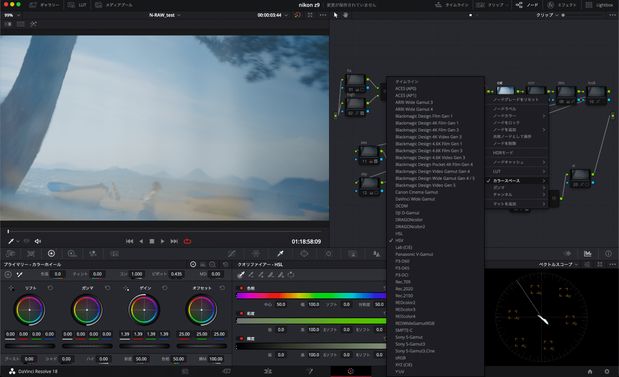The height and width of the screenshot is (377, 619).
Task: Open the N-RAW_test timeline dropdown
Action: (164, 15)
